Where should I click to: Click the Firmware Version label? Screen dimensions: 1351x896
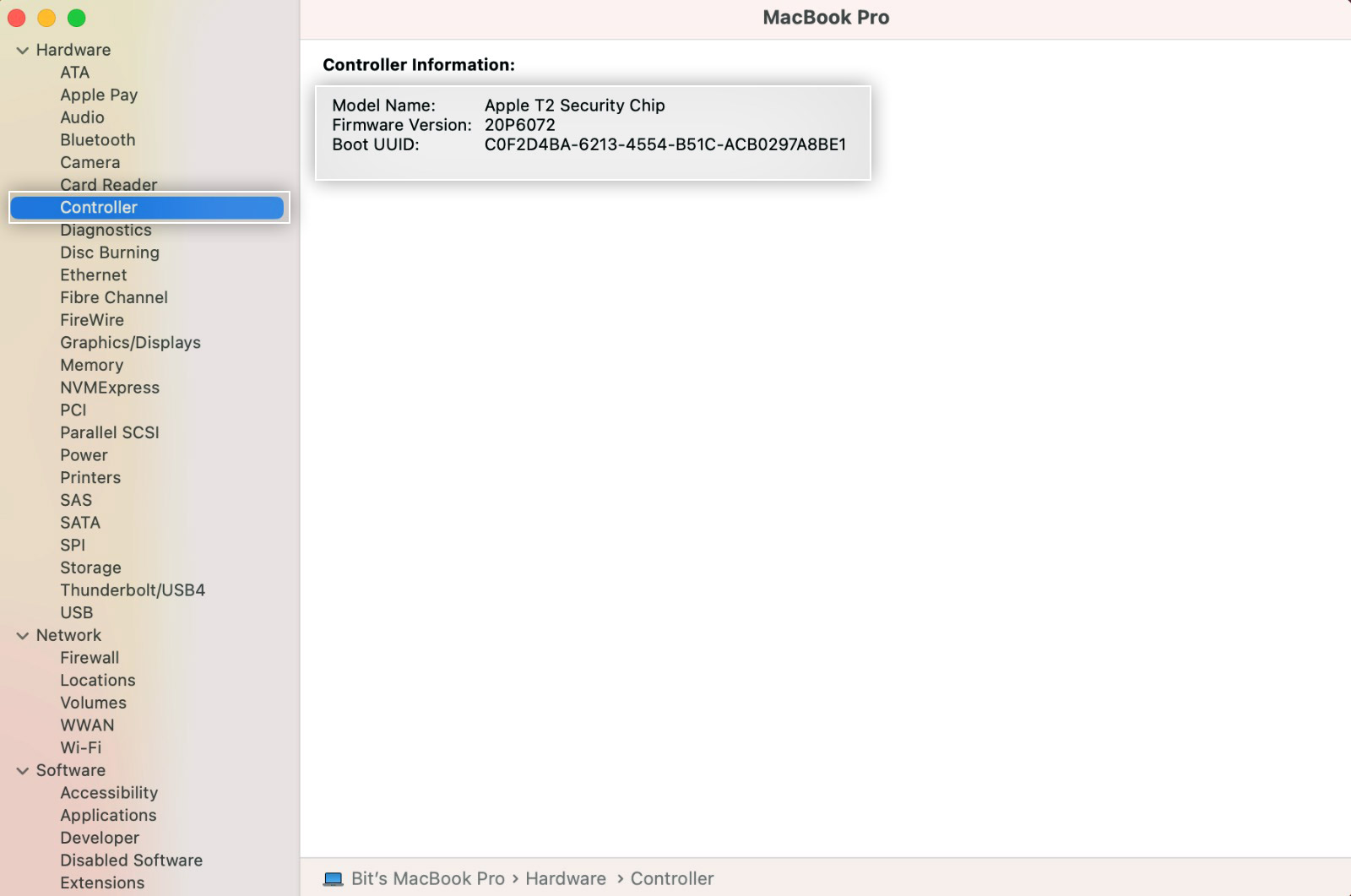click(402, 125)
